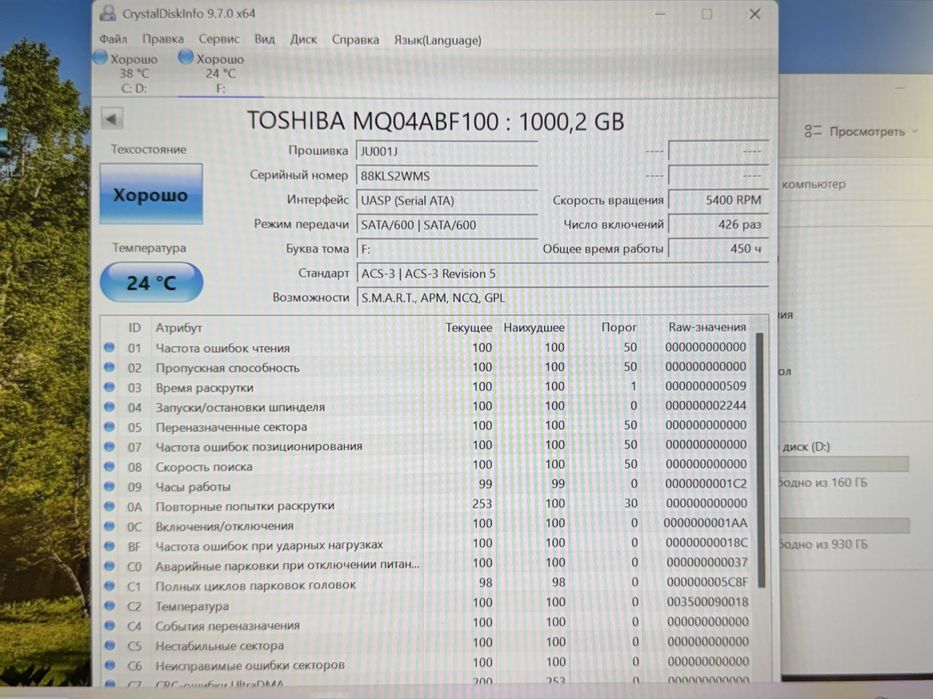Open the Язык(Language) menu
Screen dimensions: 933x699
[438, 40]
